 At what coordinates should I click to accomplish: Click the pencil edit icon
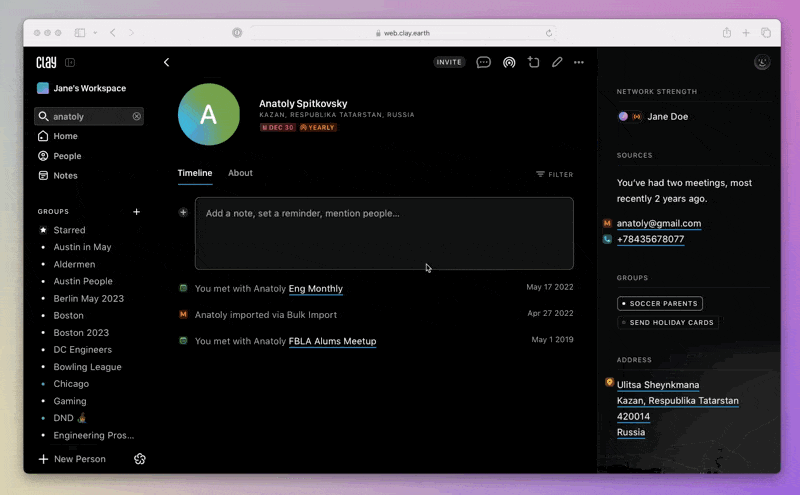coord(557,62)
